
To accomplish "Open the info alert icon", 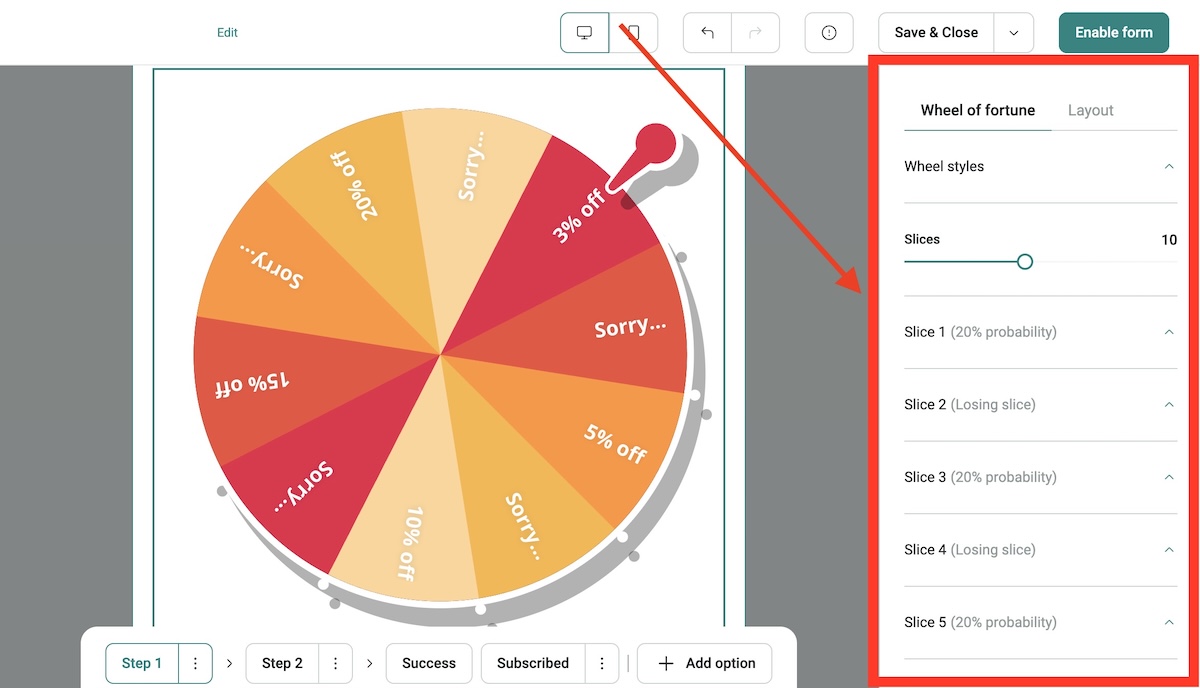I will (x=828, y=32).
